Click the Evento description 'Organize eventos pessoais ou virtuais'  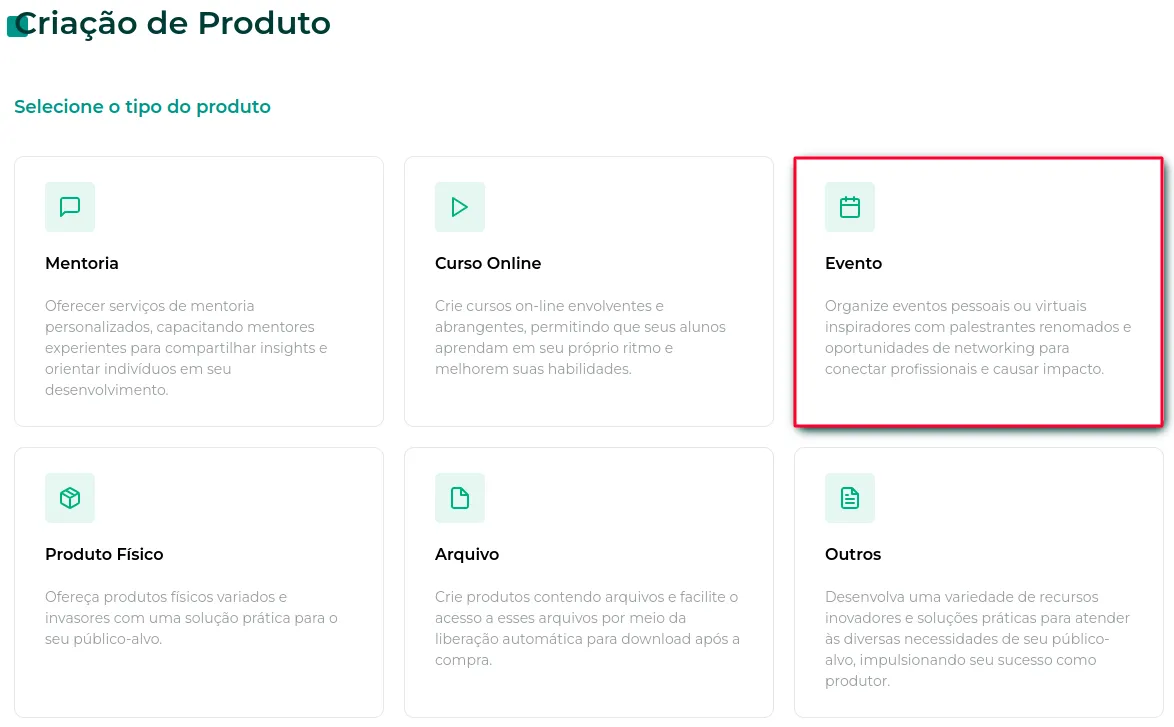(x=978, y=337)
